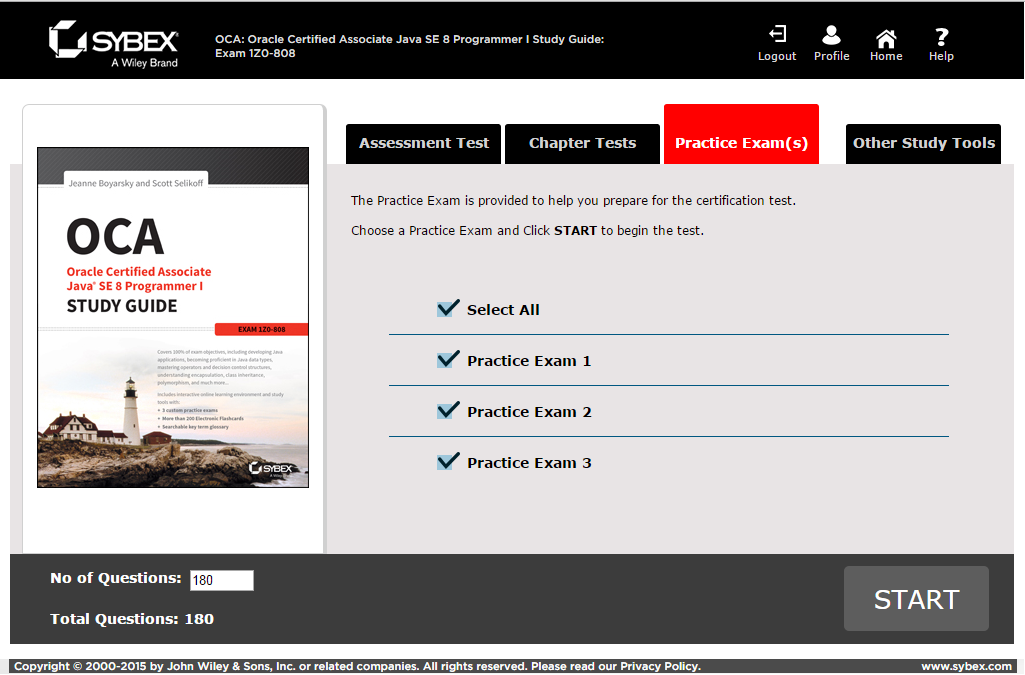1025x675 pixels.
Task: Toggle Practice Exam 3 checkbox
Action: (448, 461)
